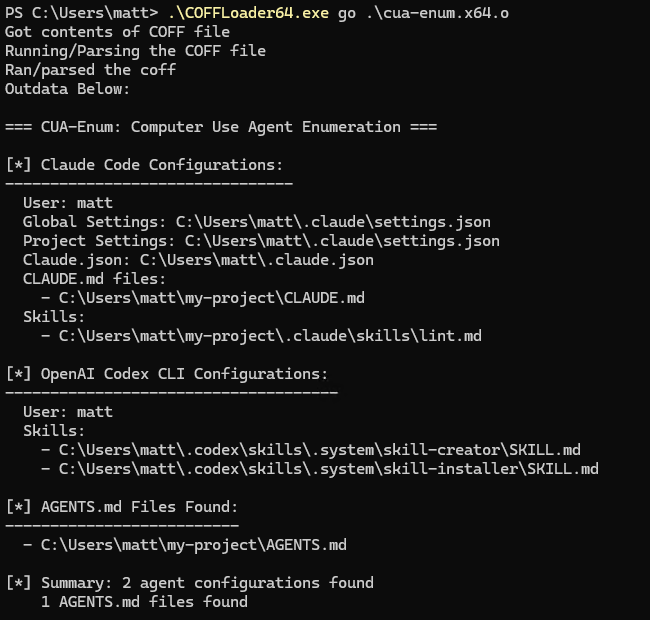Screen dimensions: 650x620
Task: Click the Got contents of COFF file line
Action: click(x=117, y=32)
